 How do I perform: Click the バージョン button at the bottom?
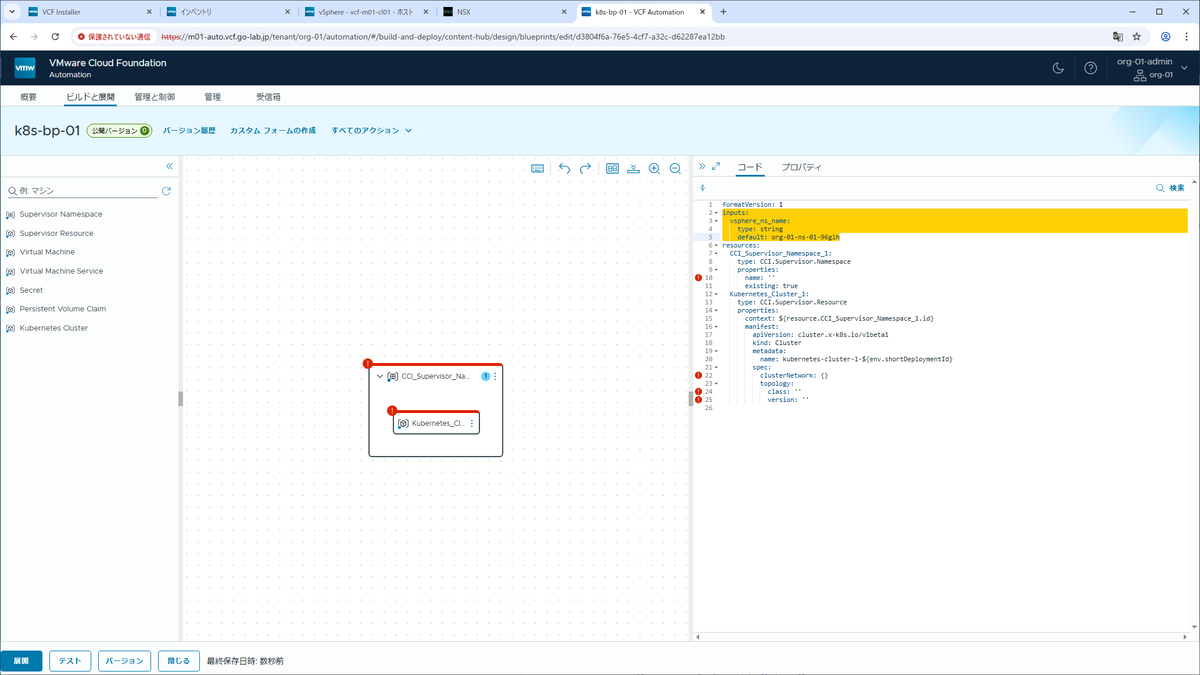click(x=125, y=661)
